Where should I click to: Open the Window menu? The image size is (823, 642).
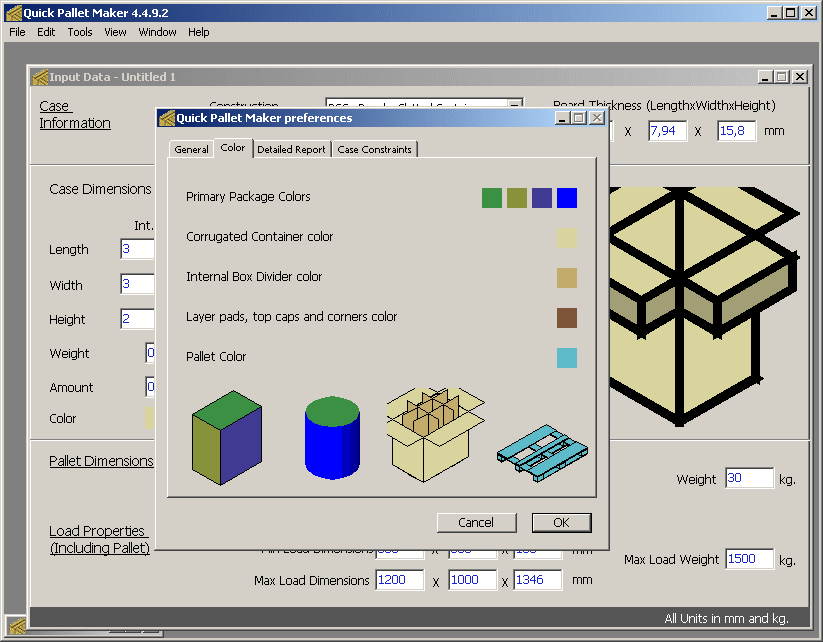(x=157, y=32)
